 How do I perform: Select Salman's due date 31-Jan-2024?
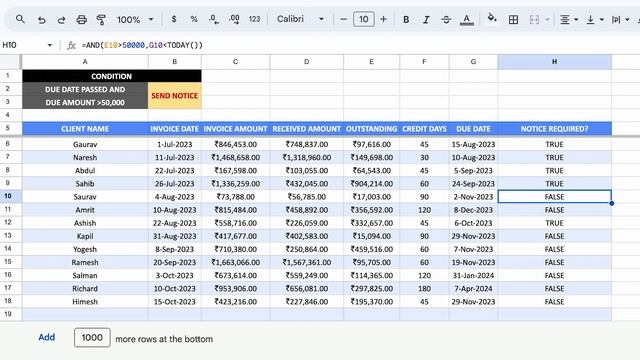(x=473, y=275)
